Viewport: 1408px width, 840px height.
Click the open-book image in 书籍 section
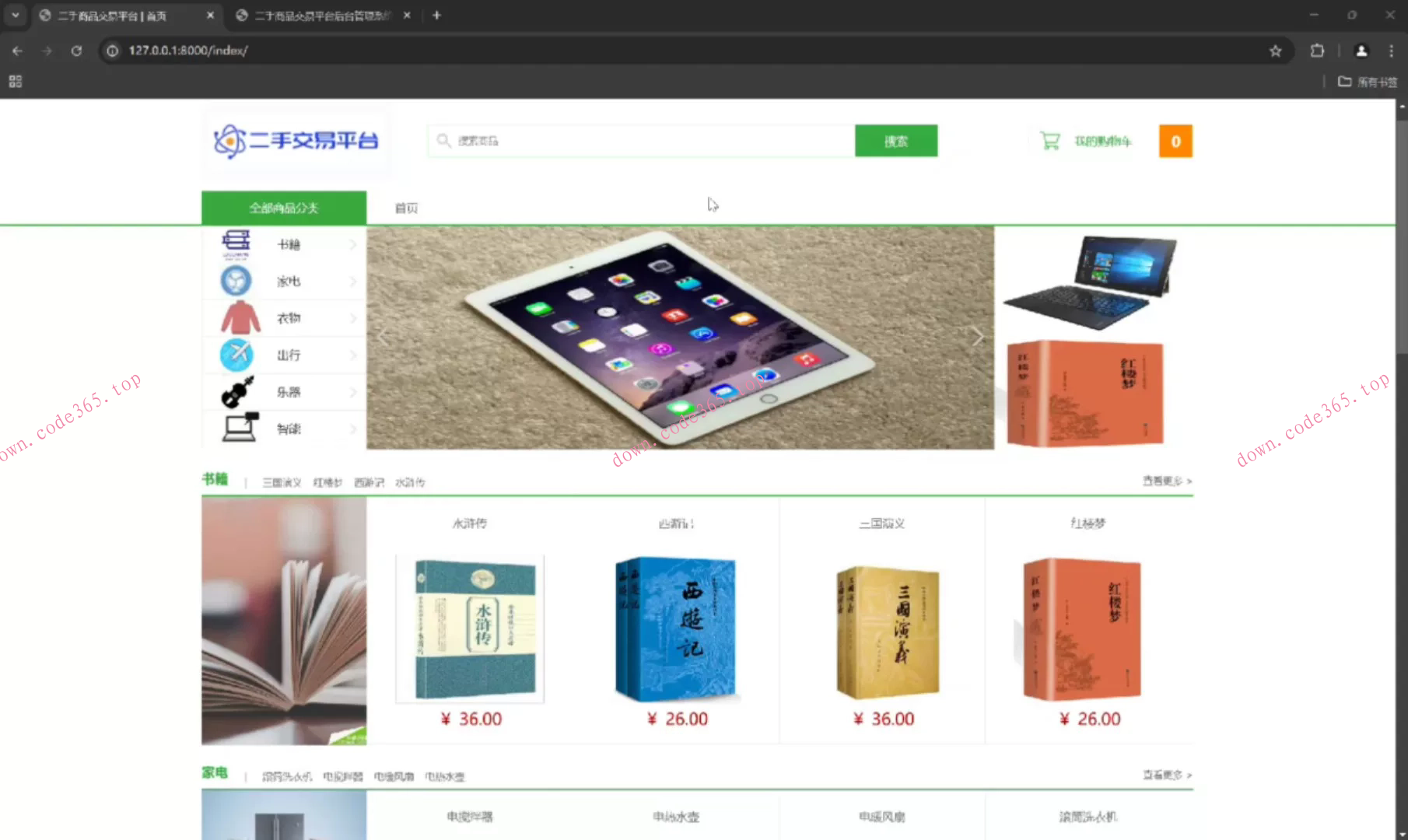coord(284,621)
